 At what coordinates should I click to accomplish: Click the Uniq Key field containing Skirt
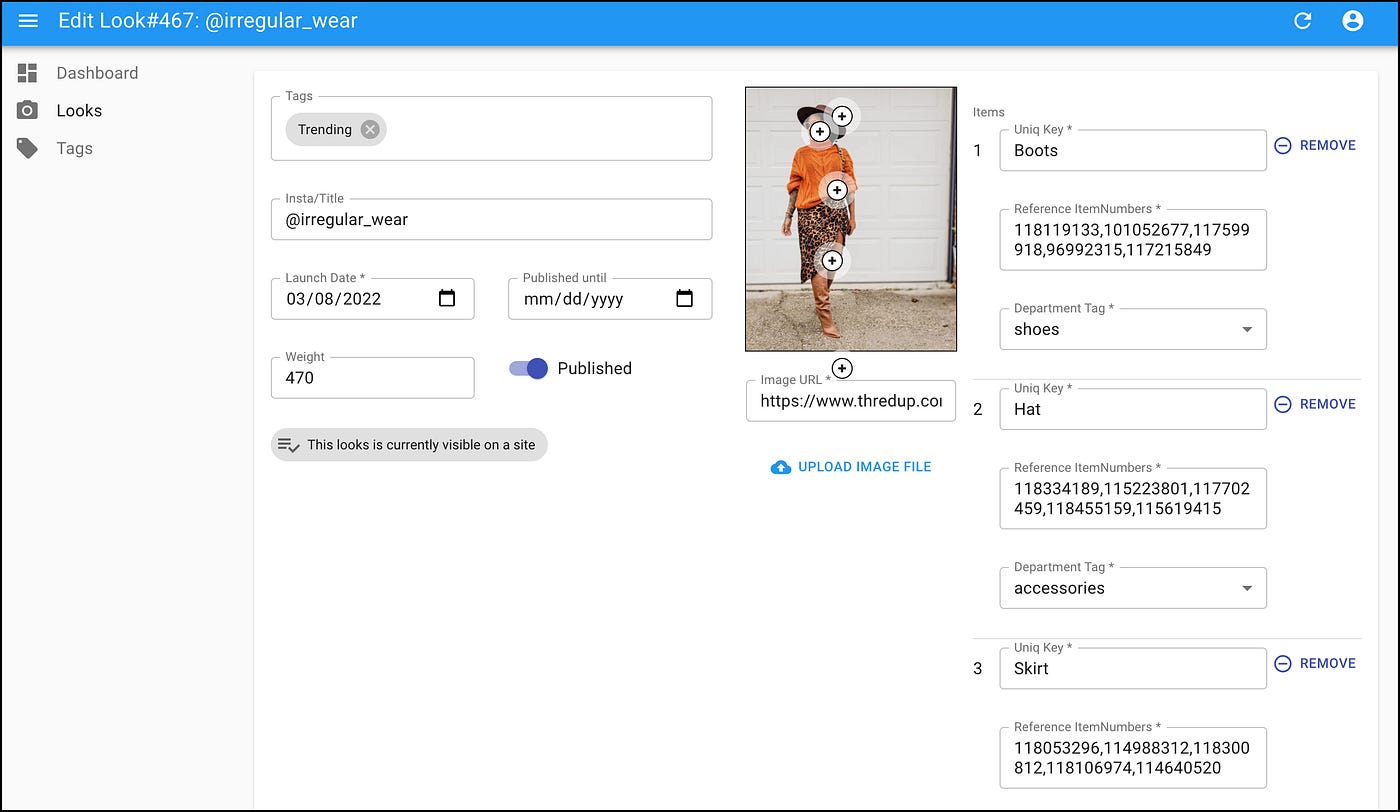point(1133,668)
